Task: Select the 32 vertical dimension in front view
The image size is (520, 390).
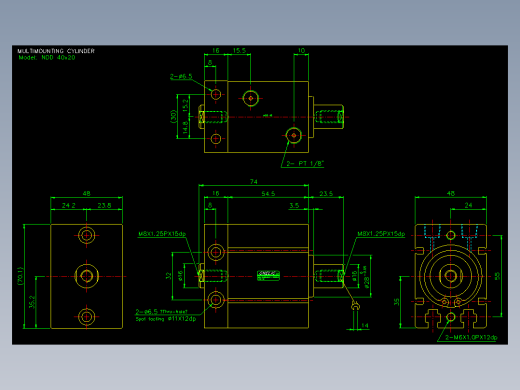Action: pyautogui.click(x=168, y=276)
